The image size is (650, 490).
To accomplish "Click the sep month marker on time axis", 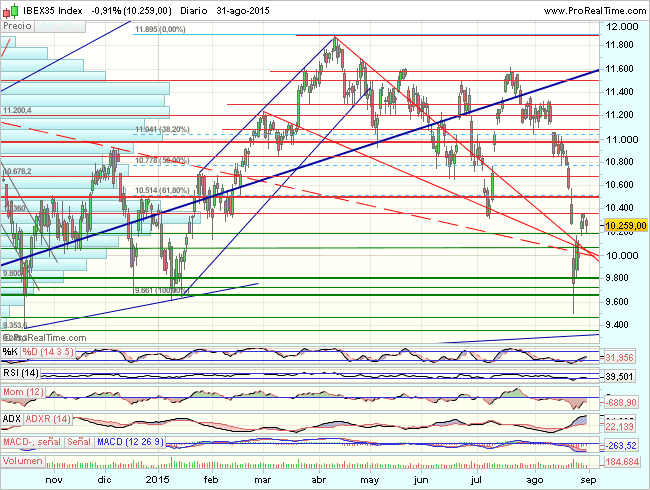I will 588,480.
